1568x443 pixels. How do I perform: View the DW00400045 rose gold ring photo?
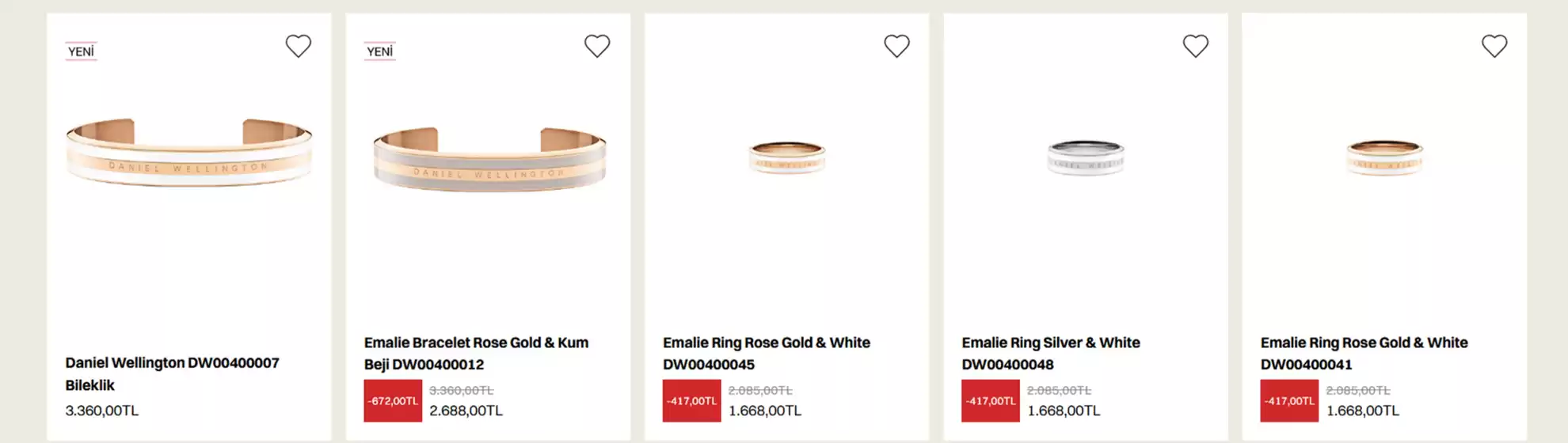(x=787, y=157)
